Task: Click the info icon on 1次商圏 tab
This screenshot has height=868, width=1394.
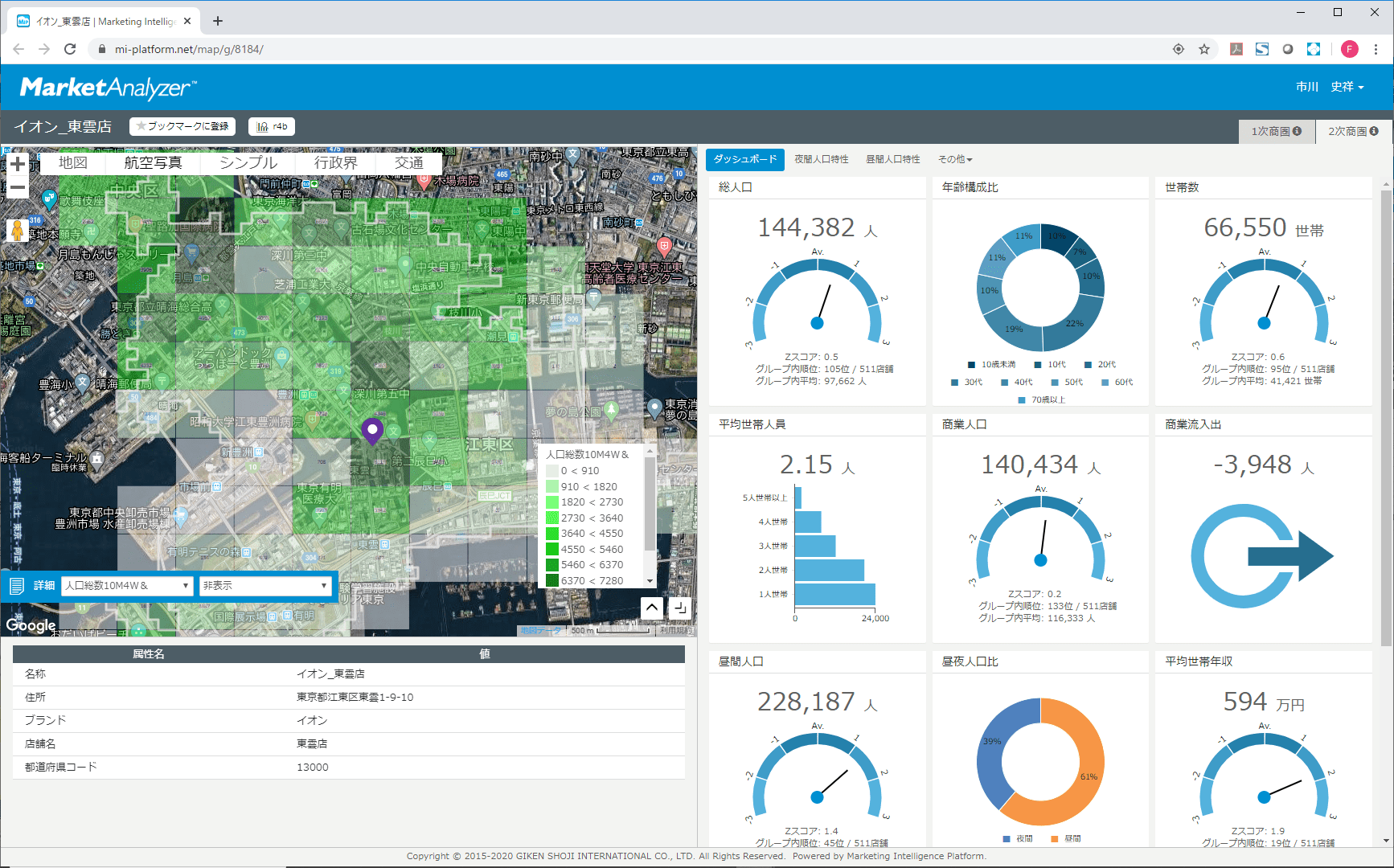Action: click(1297, 131)
